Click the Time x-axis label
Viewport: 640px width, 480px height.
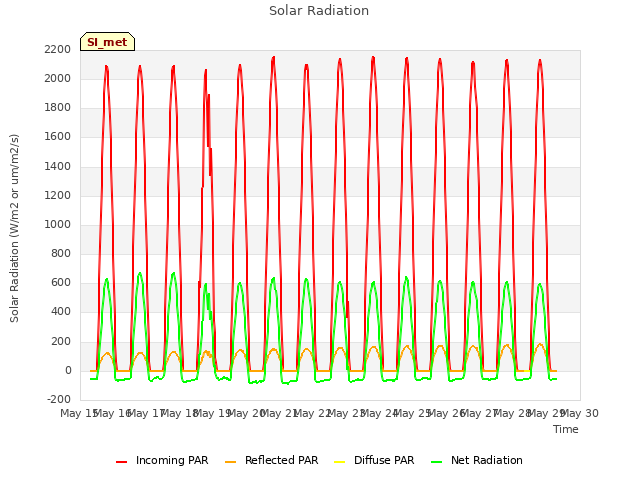click(x=566, y=429)
